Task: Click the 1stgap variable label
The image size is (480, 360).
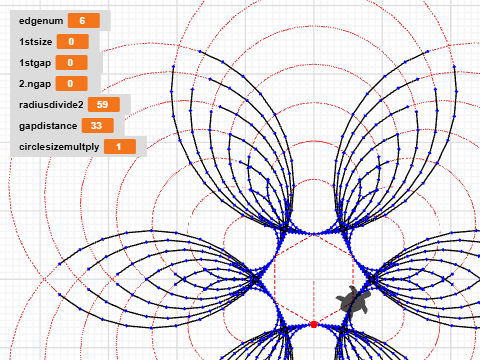Action: (x=35, y=63)
